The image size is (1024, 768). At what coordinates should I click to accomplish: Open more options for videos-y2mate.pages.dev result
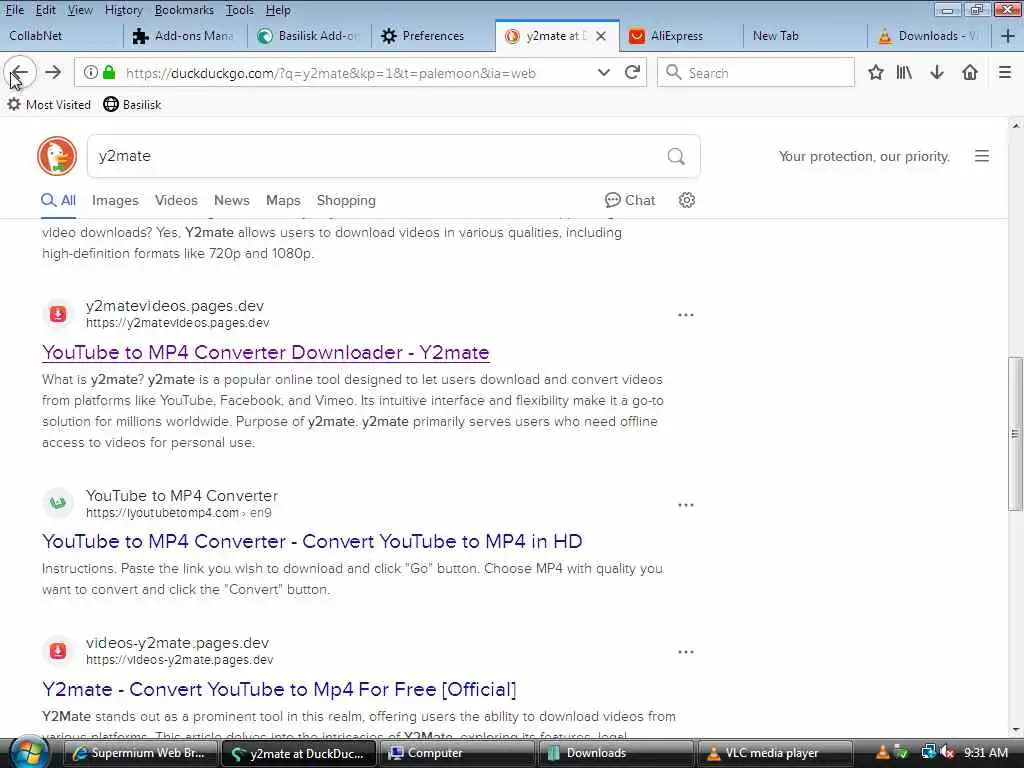point(686,652)
